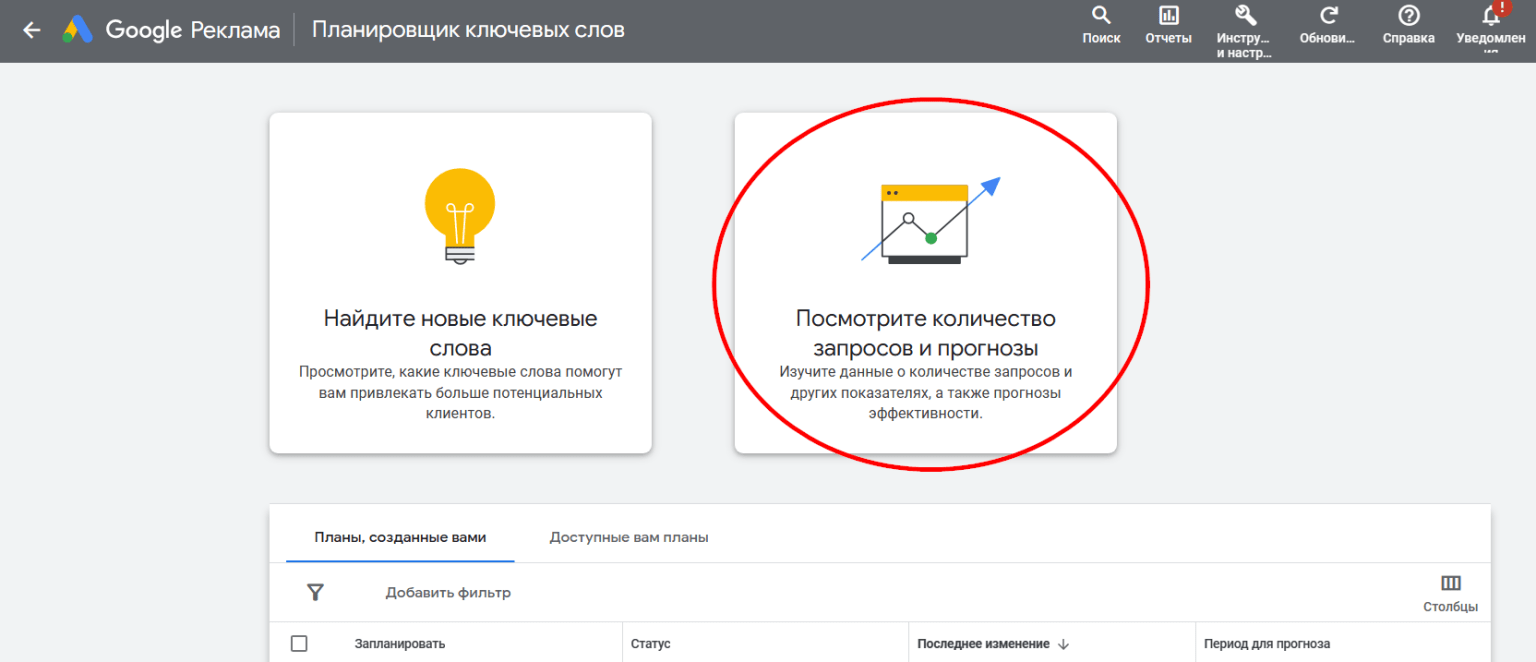Open Посмотрите количество запросов и прогнозы card
Screen dimensions: 1536x662
[x=925, y=282]
